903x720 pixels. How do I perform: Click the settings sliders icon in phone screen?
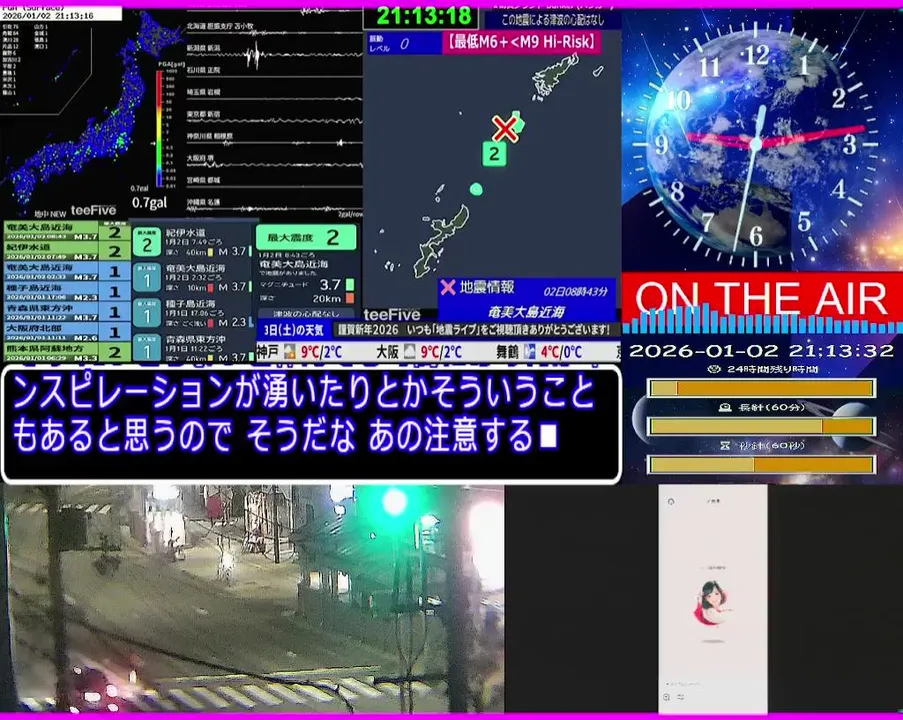tap(680, 697)
